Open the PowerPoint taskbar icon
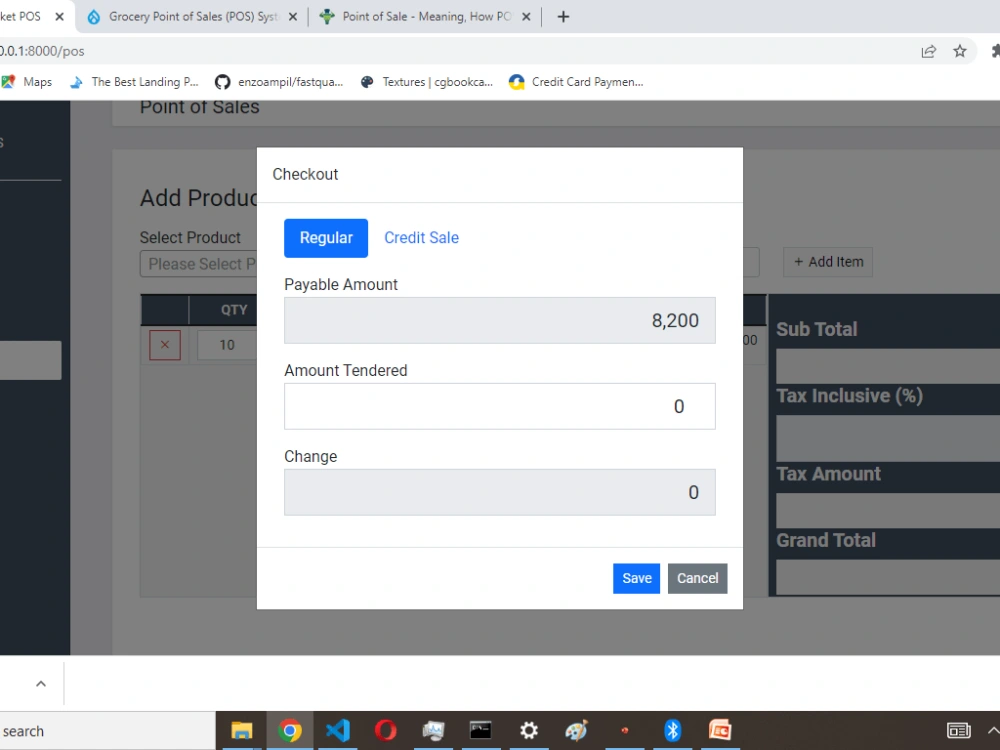This screenshot has width=1000, height=750. coord(720,731)
